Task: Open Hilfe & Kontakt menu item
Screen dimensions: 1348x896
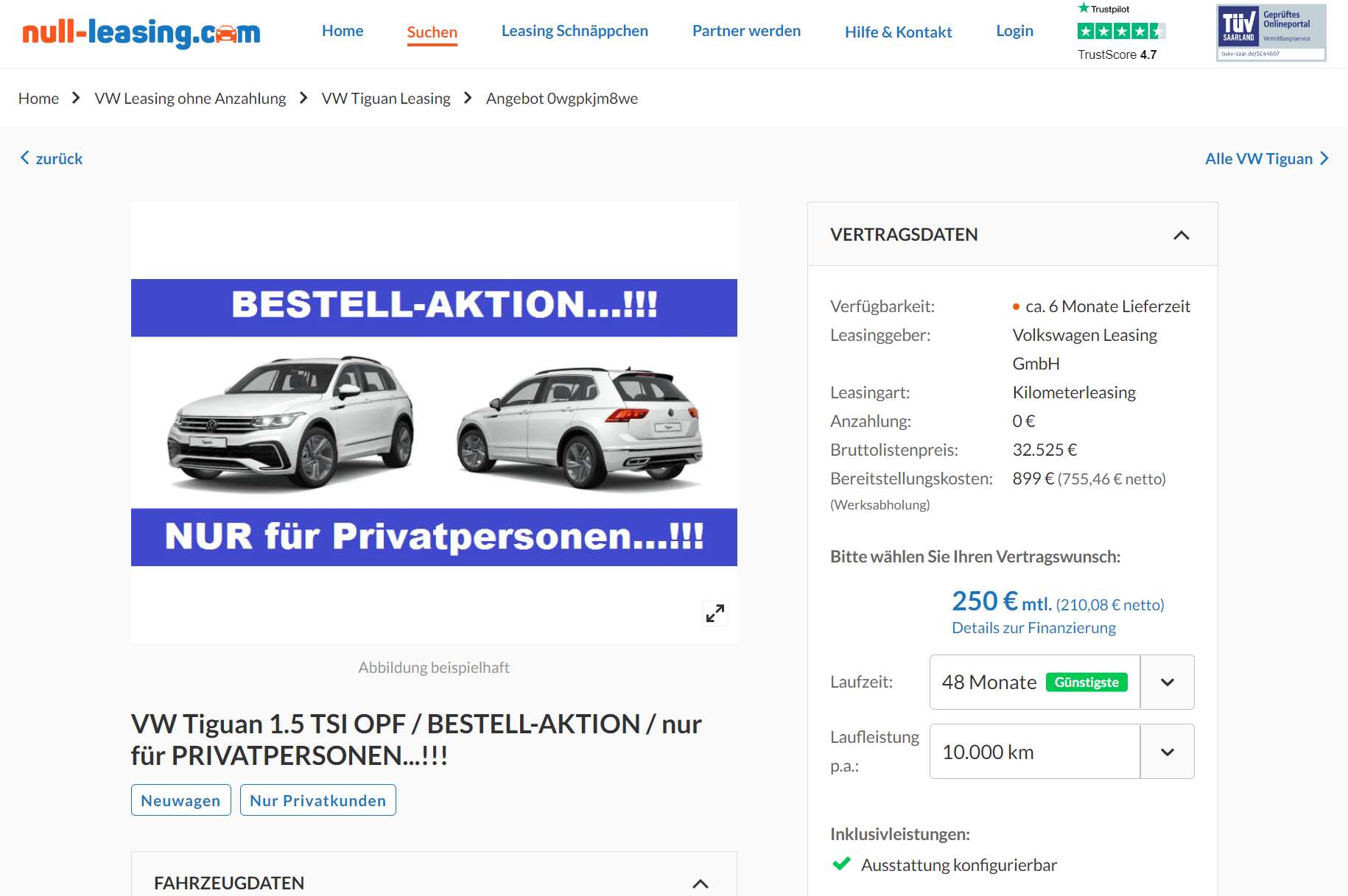Action: [898, 32]
